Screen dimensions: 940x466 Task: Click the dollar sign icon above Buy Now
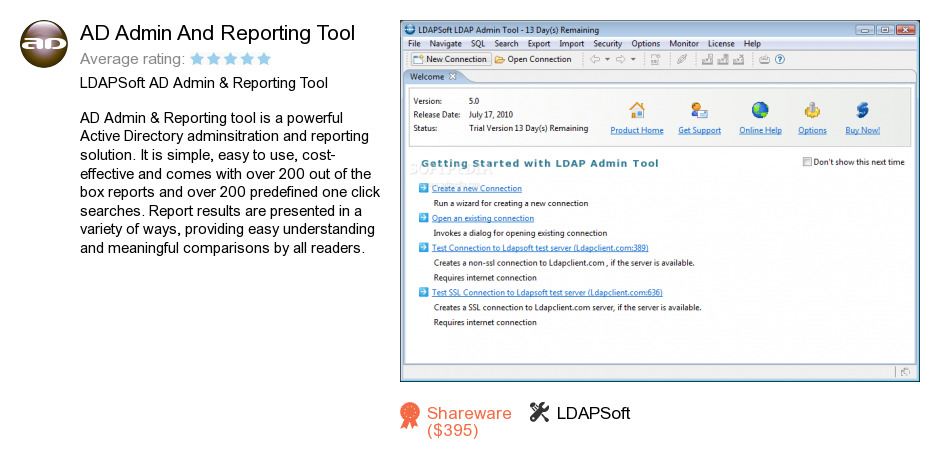tap(862, 110)
